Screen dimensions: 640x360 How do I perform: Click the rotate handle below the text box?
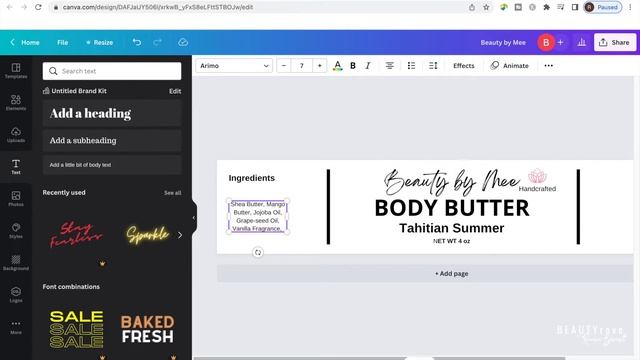[x=258, y=252]
